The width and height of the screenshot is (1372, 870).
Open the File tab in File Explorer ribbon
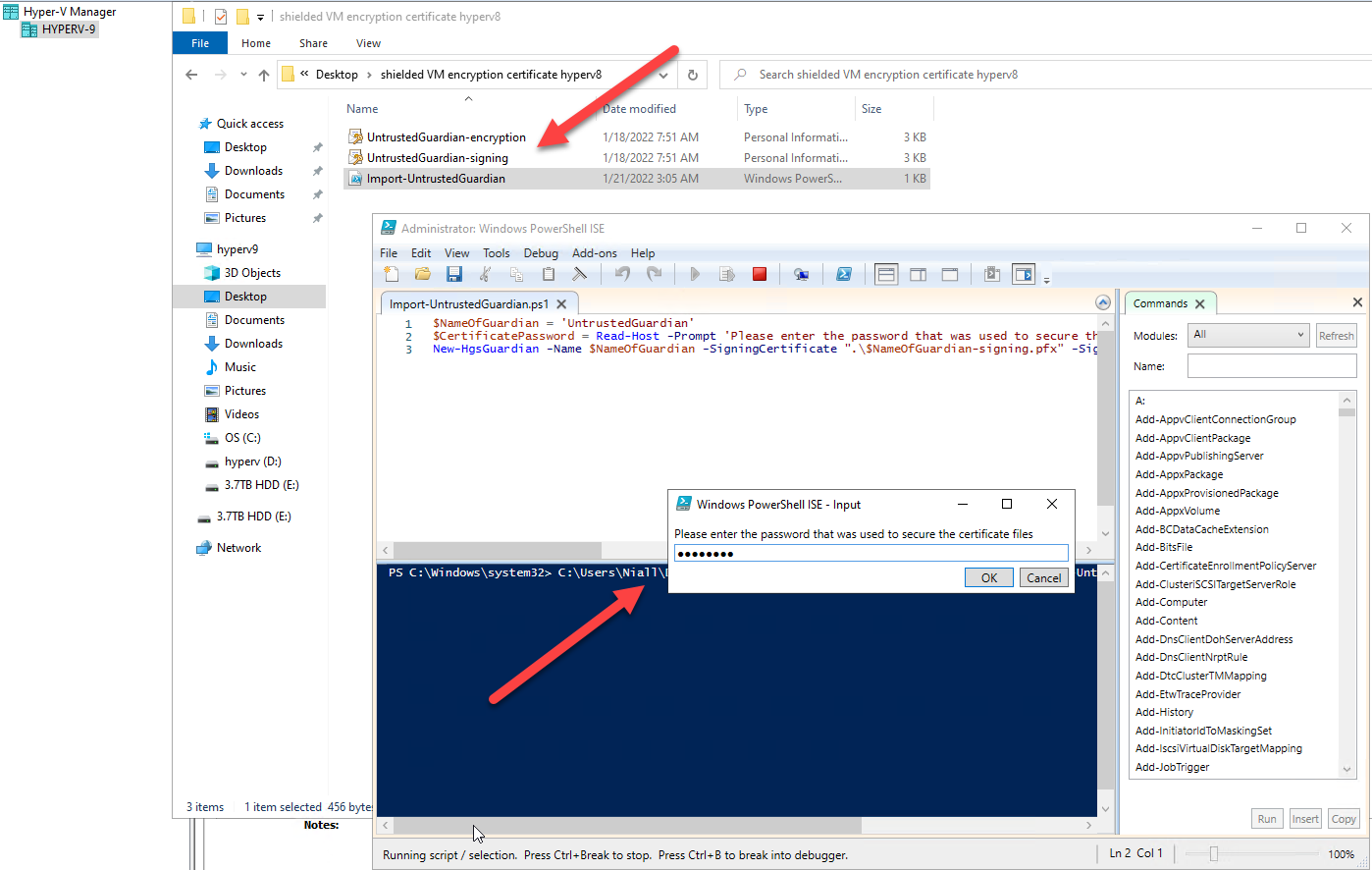click(200, 43)
